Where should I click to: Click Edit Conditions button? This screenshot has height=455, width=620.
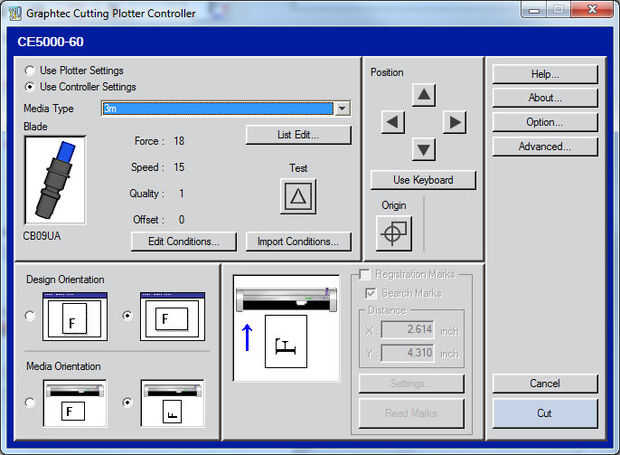click(x=184, y=242)
